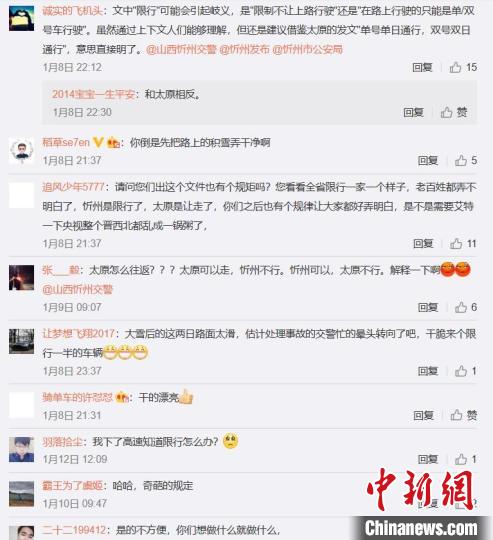
Task: Like the comment by 让梦想飞翔2017
Action: click(x=466, y=371)
